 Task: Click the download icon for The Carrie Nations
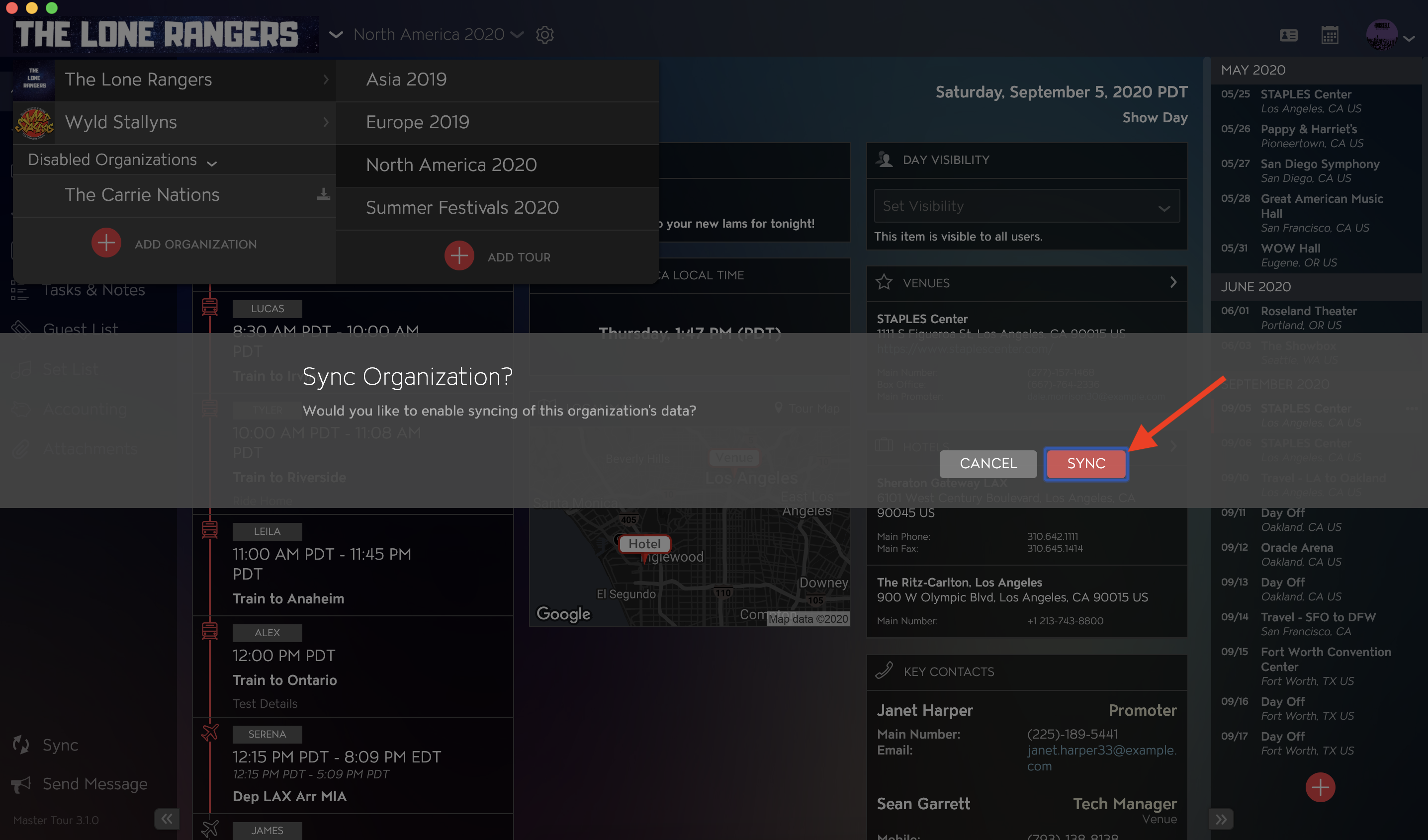click(x=324, y=194)
